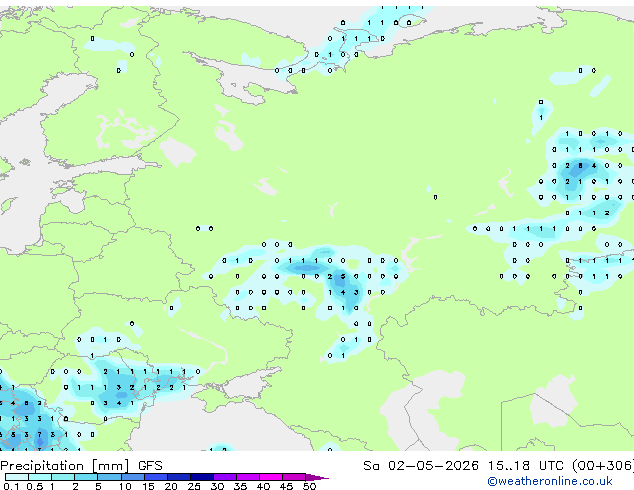Click the '20' legend label
Screen dimensions: 634x490
tap(171, 486)
